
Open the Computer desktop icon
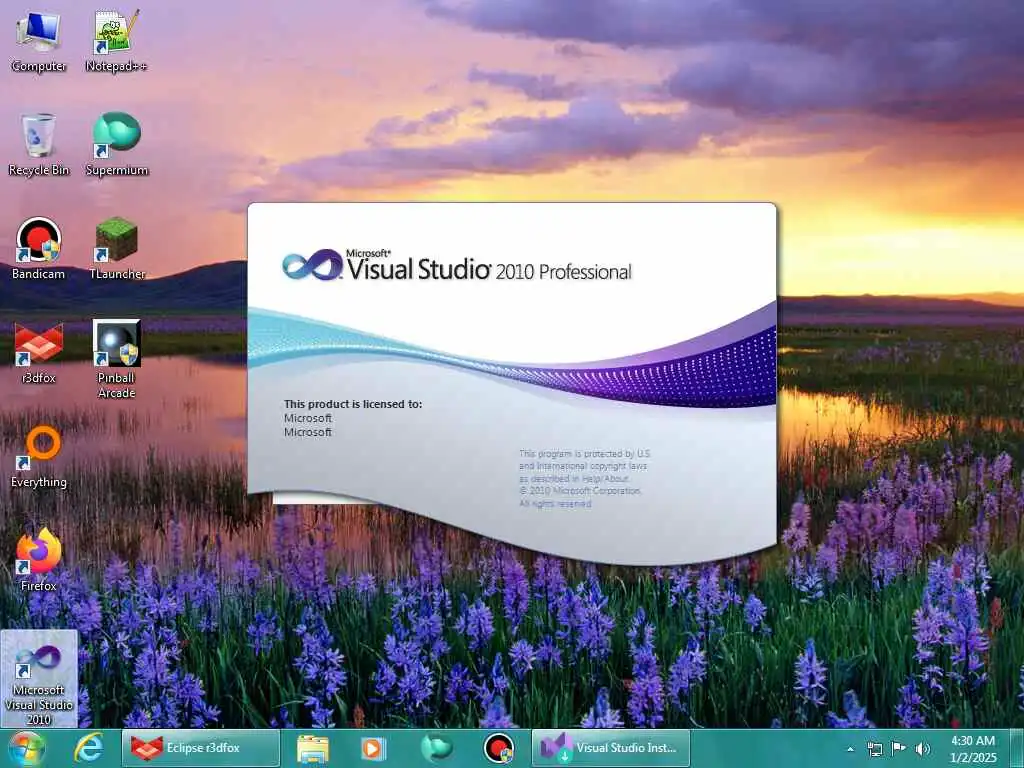pos(39,42)
